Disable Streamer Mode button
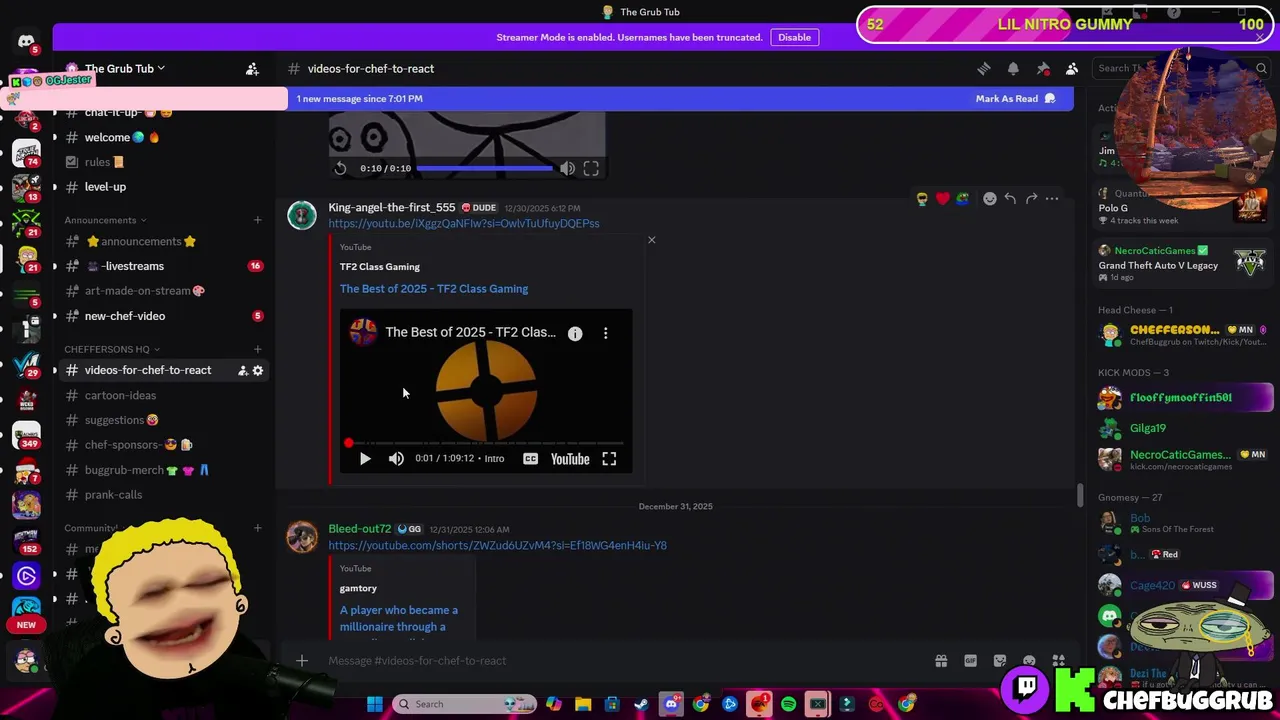1280x720 pixels. 794,37
